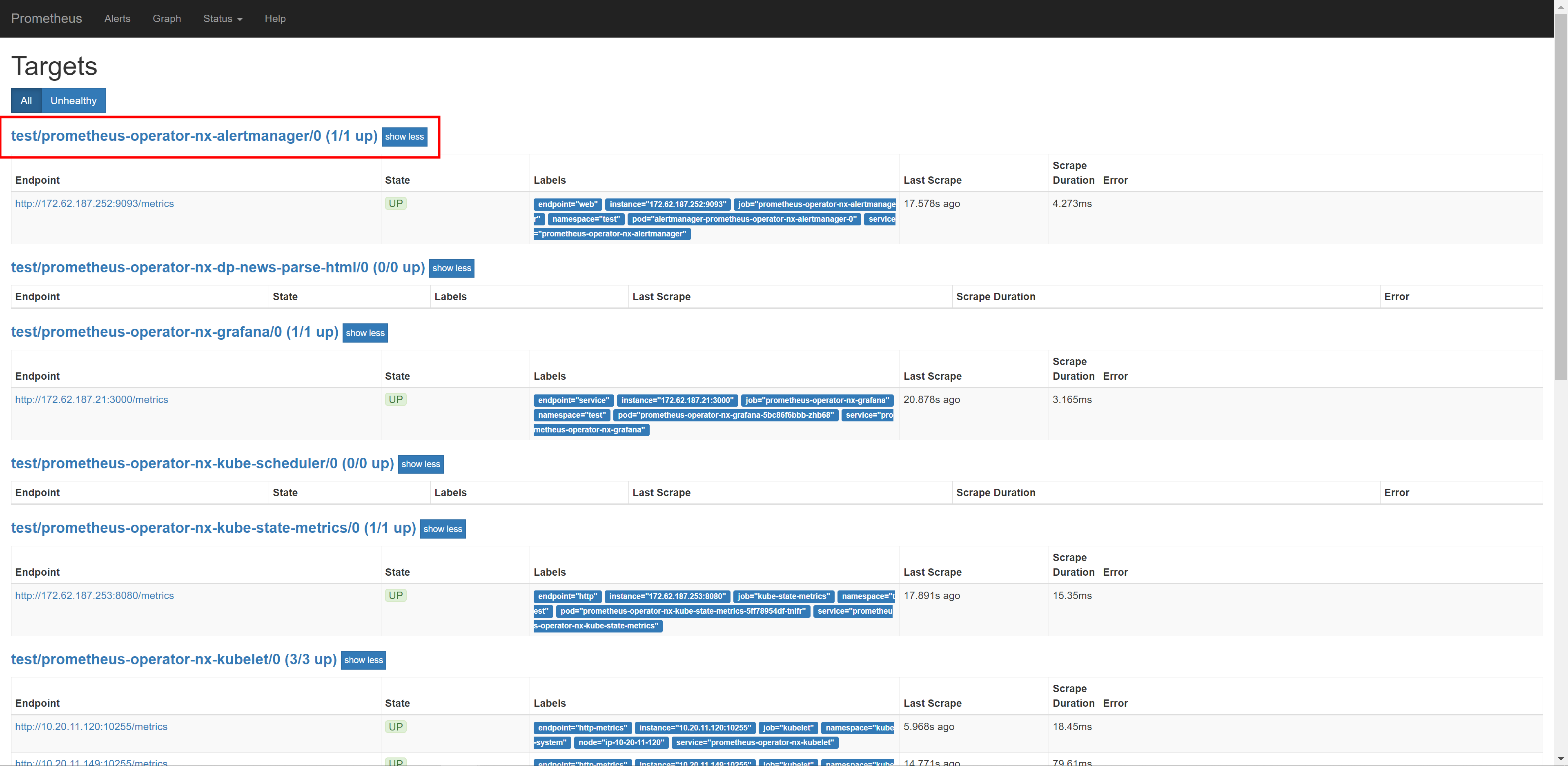Open the Graph page

click(x=167, y=18)
